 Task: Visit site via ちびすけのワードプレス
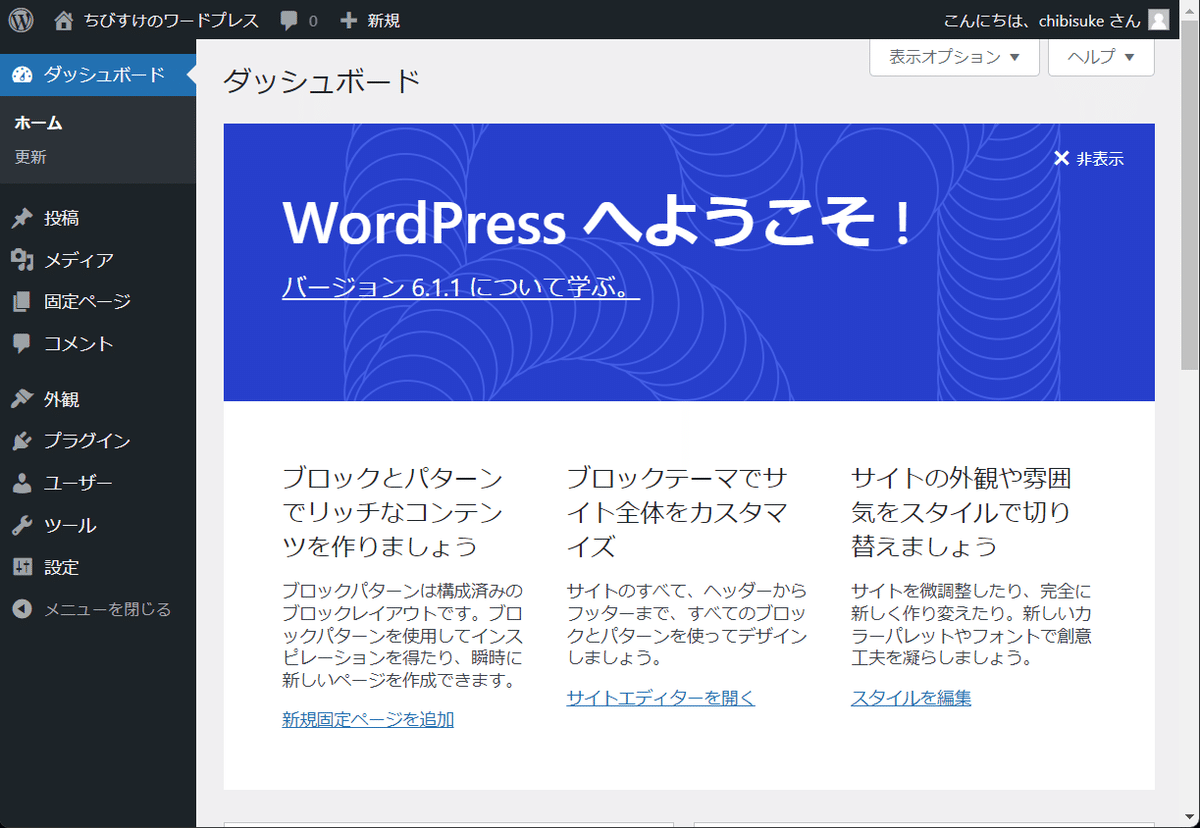click(x=171, y=20)
